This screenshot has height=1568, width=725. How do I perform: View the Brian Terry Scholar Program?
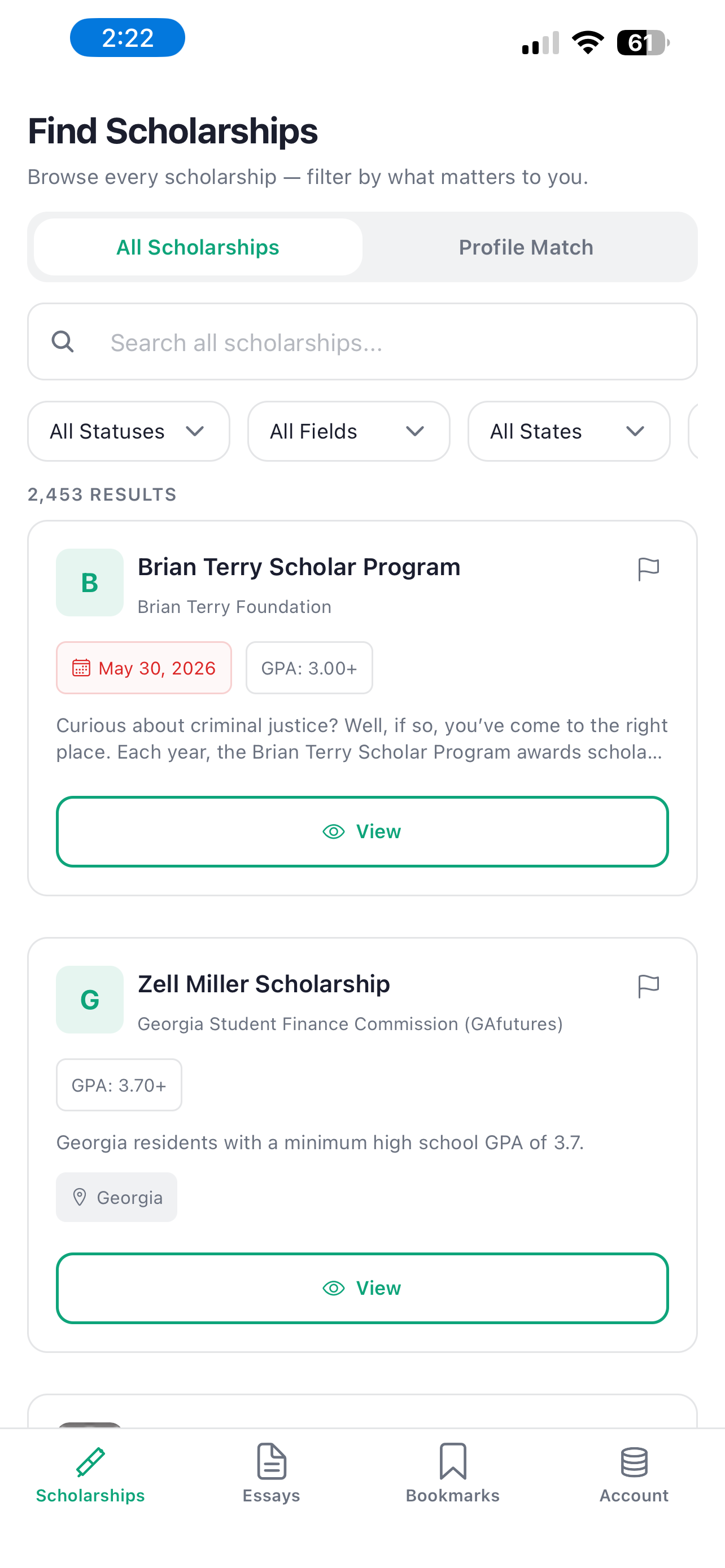(x=362, y=831)
